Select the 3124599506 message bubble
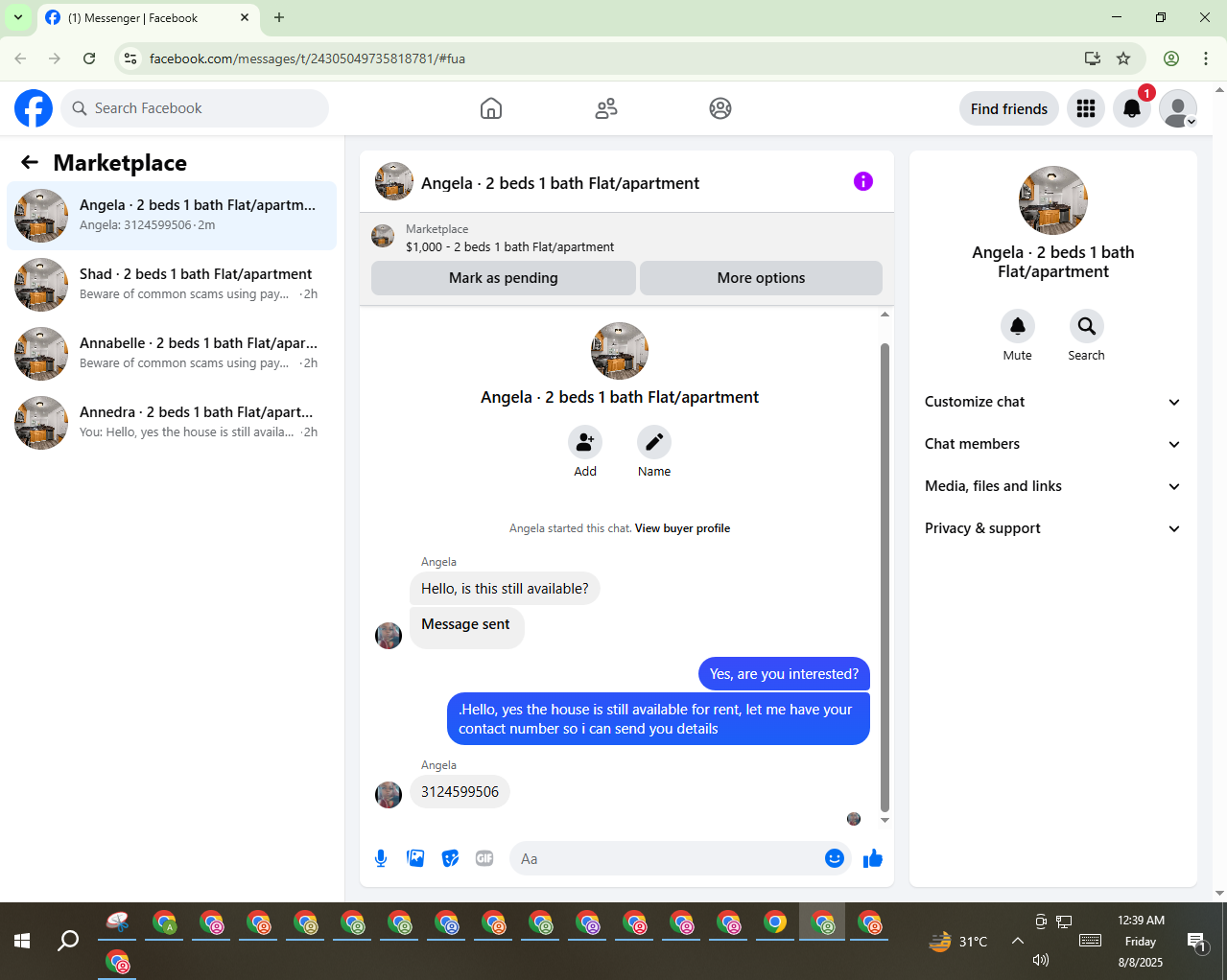This screenshot has height=980, width=1227. click(460, 792)
